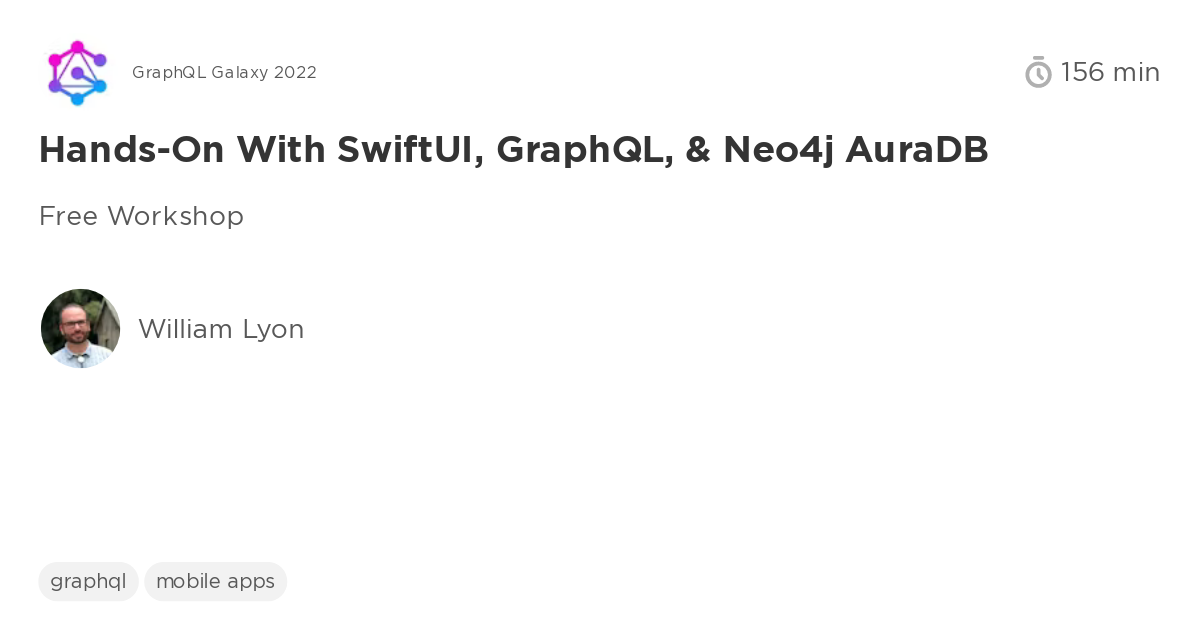Click the stopwatch button at top right
Screen dimensions: 1200x628
coord(1038,72)
